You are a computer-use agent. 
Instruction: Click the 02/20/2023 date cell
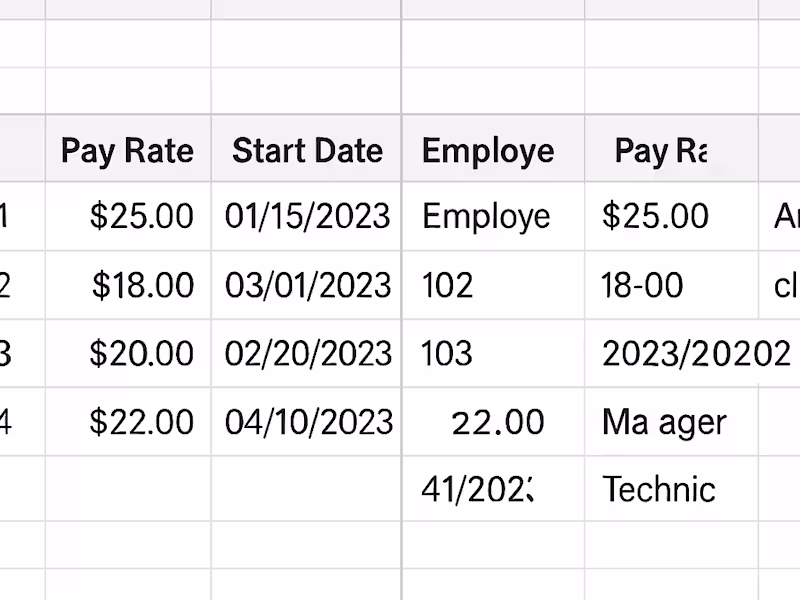[306, 353]
